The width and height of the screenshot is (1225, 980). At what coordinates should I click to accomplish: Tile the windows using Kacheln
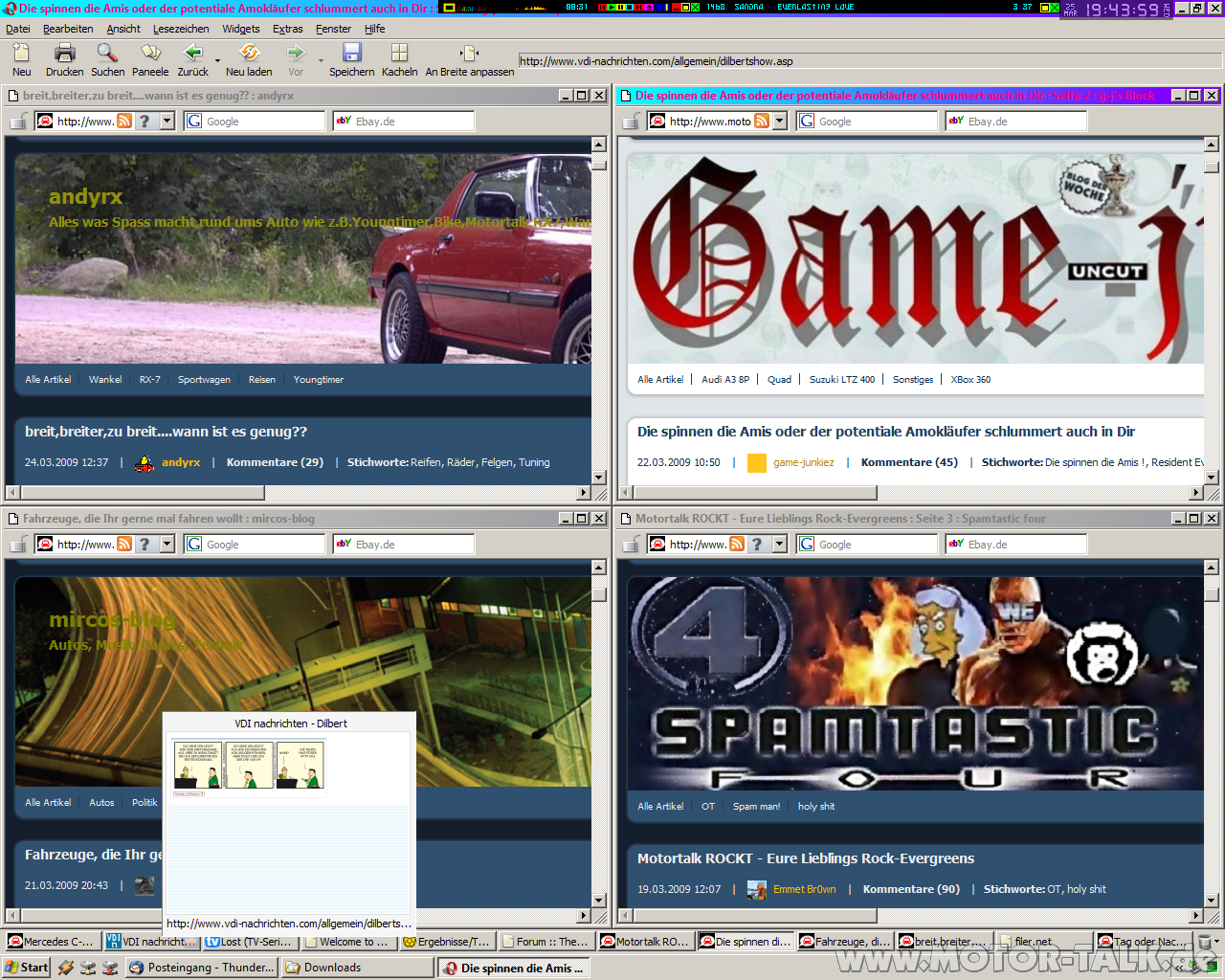click(399, 54)
